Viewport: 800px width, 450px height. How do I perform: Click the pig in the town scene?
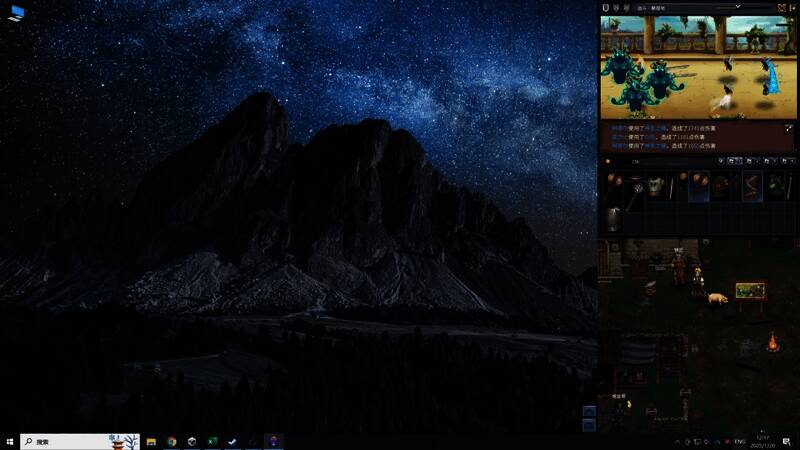(717, 298)
